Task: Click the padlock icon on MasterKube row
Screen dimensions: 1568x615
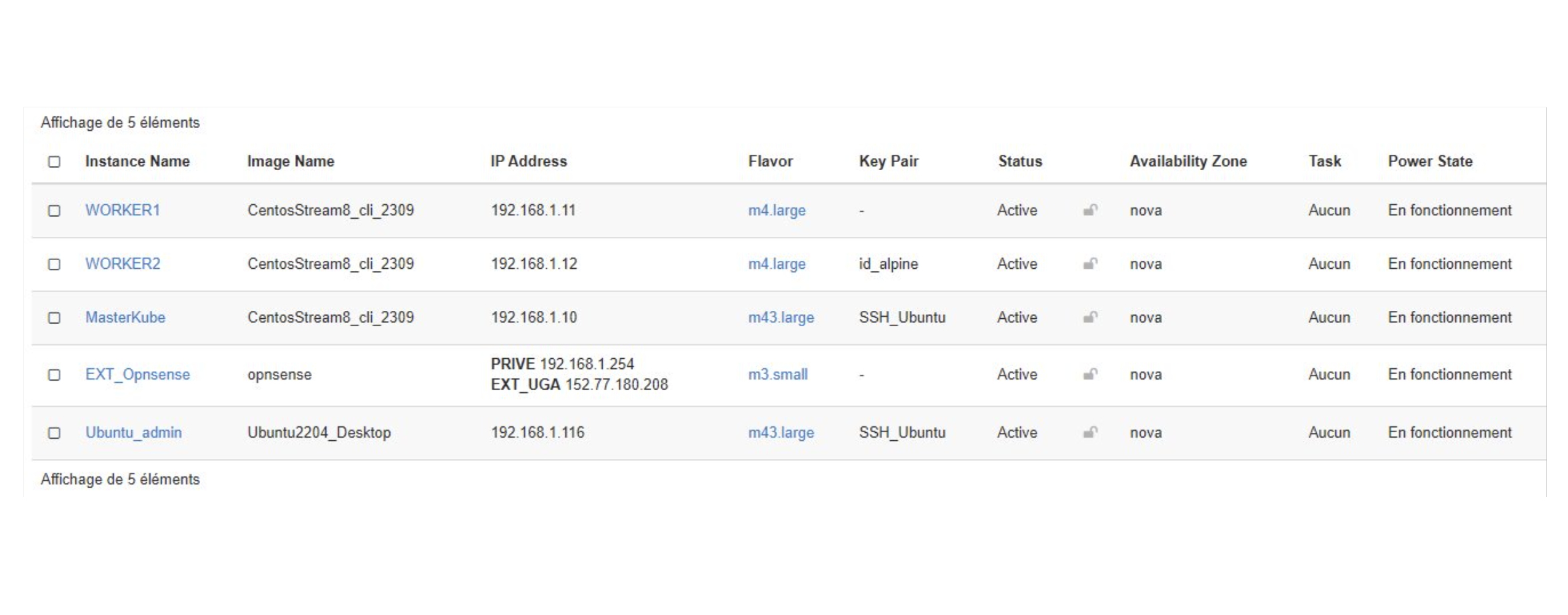Action: click(x=1089, y=318)
